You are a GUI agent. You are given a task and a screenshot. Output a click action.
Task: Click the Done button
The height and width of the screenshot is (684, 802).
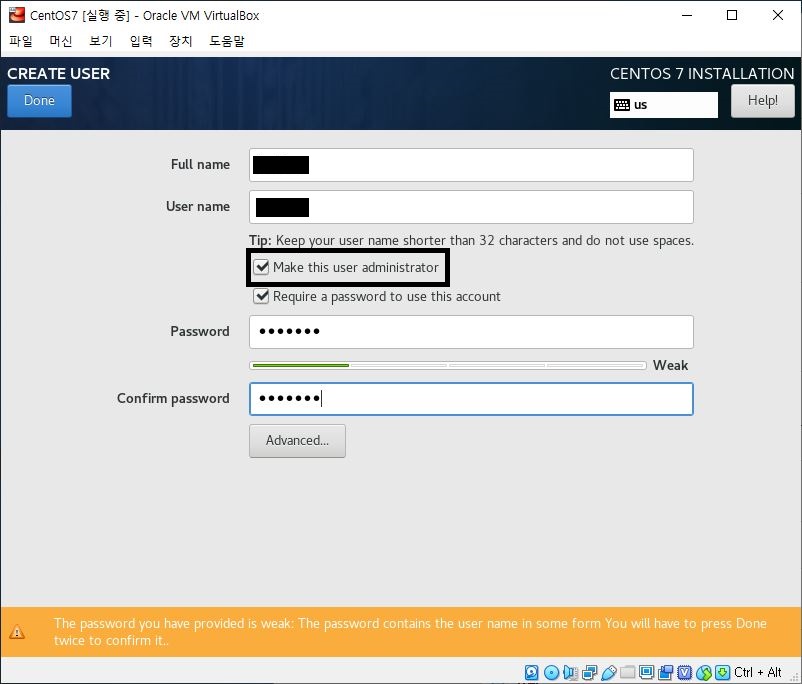tap(39, 101)
